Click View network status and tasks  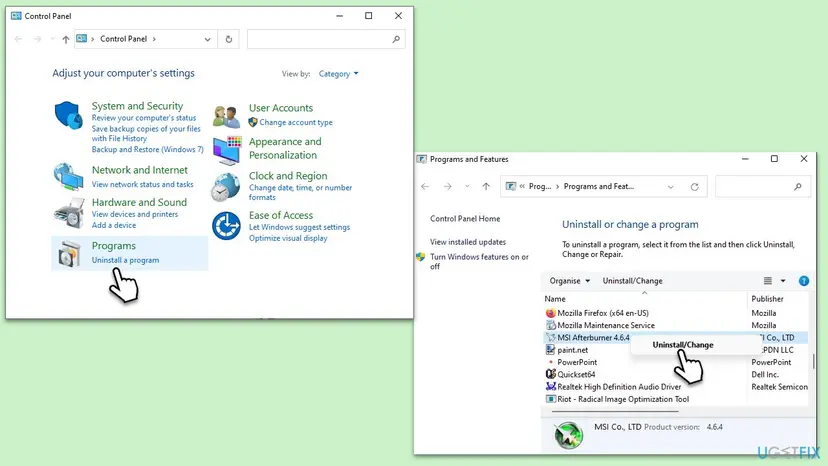143,184
